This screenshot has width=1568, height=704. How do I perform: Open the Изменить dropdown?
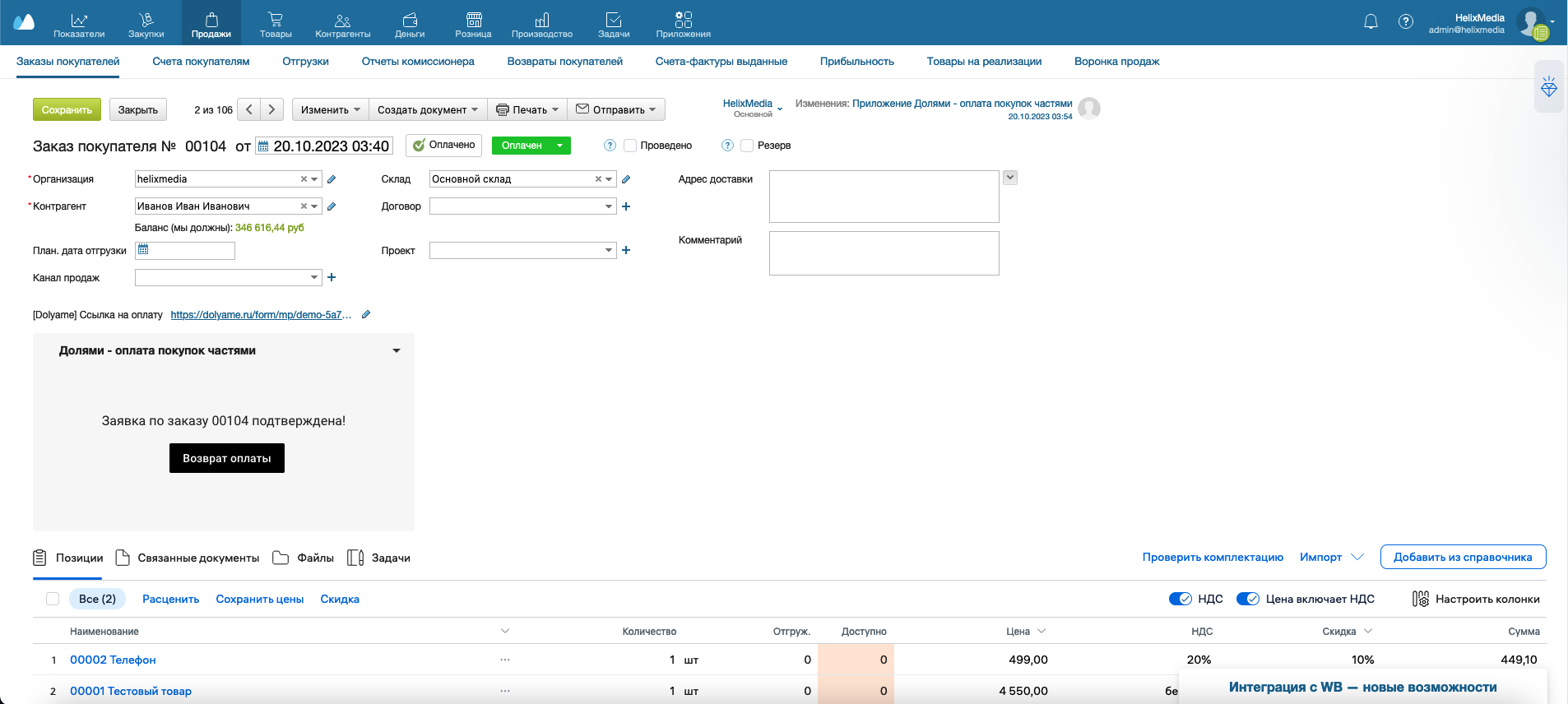pyautogui.click(x=330, y=109)
